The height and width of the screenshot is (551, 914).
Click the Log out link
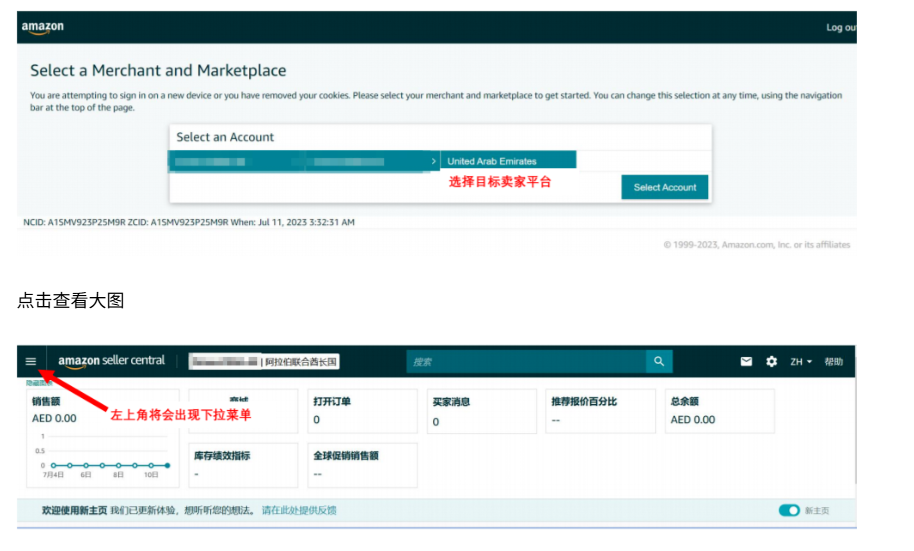click(x=840, y=28)
